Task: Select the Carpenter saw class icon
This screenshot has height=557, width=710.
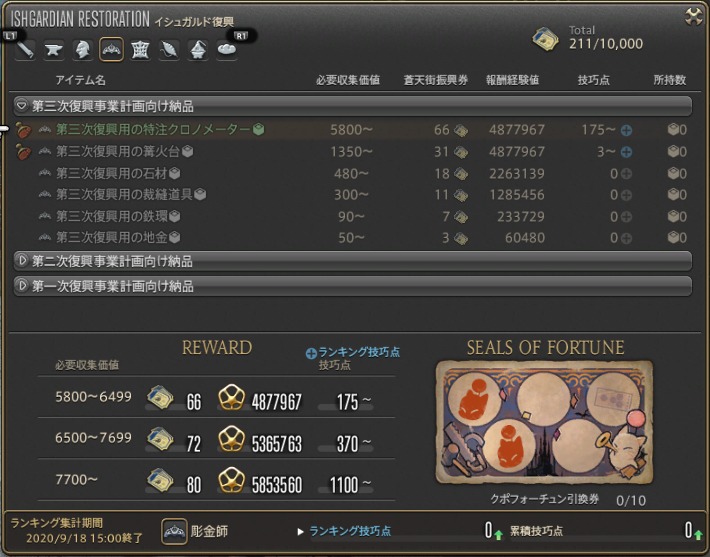Action: tap(25, 49)
